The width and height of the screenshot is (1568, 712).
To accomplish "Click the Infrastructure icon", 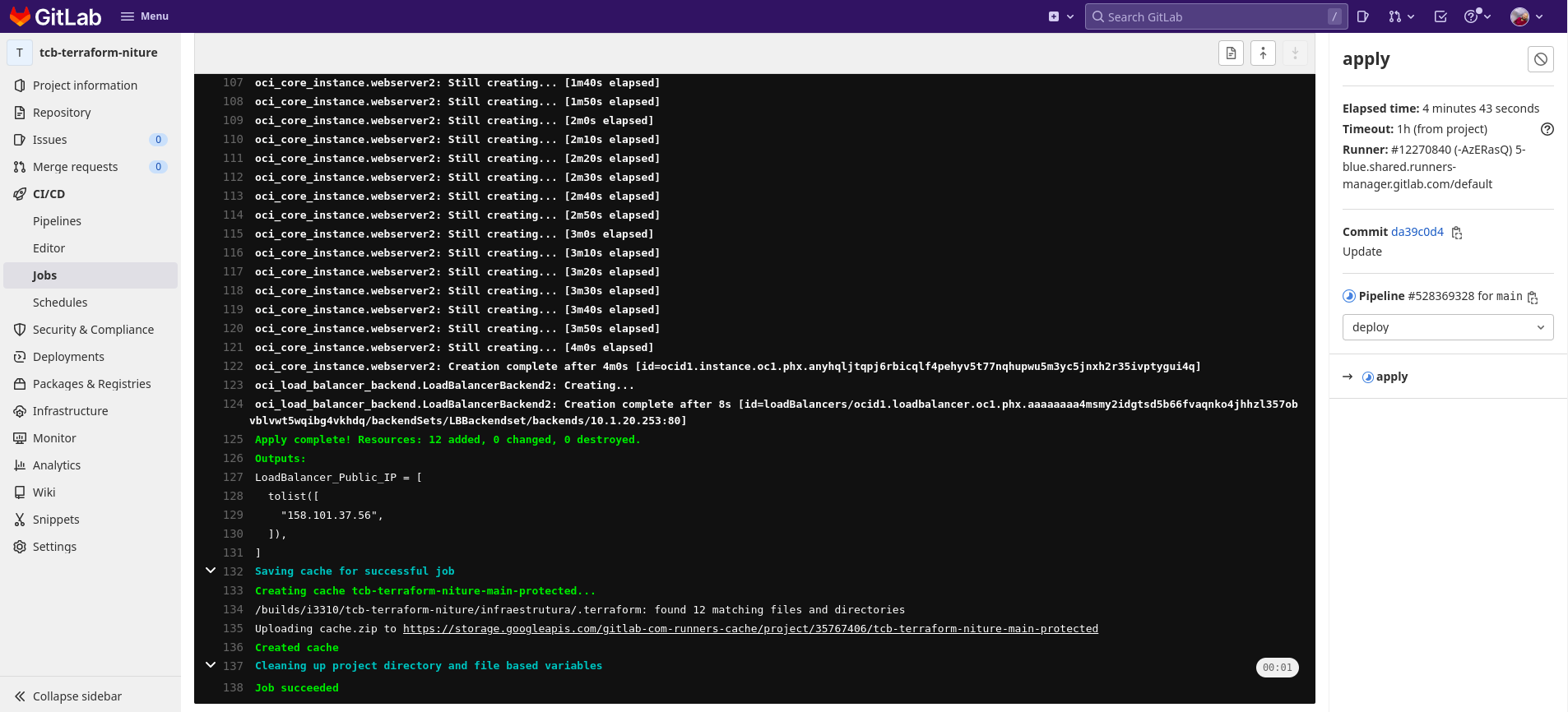I will [x=20, y=411].
